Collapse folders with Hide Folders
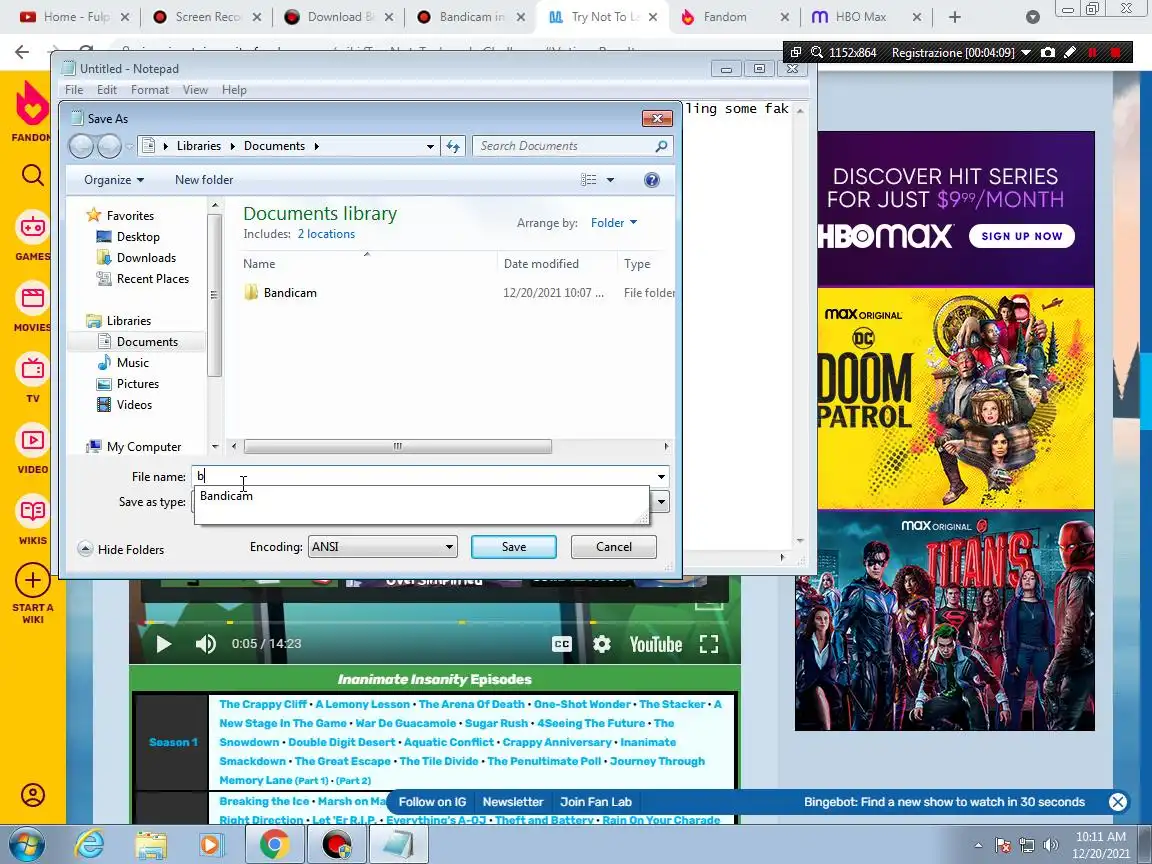The width and height of the screenshot is (1152, 864). [x=121, y=550]
